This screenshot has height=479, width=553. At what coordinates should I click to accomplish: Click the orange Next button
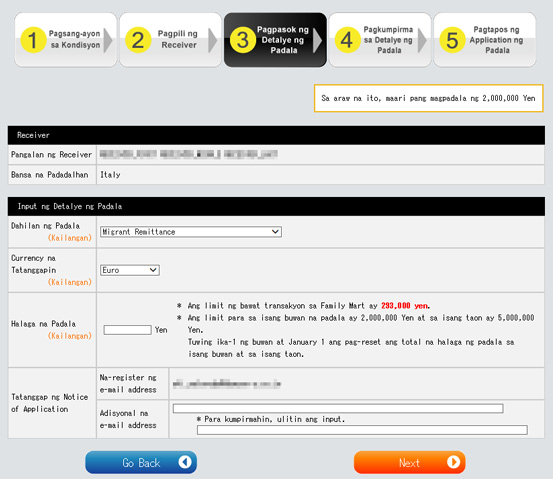[409, 462]
